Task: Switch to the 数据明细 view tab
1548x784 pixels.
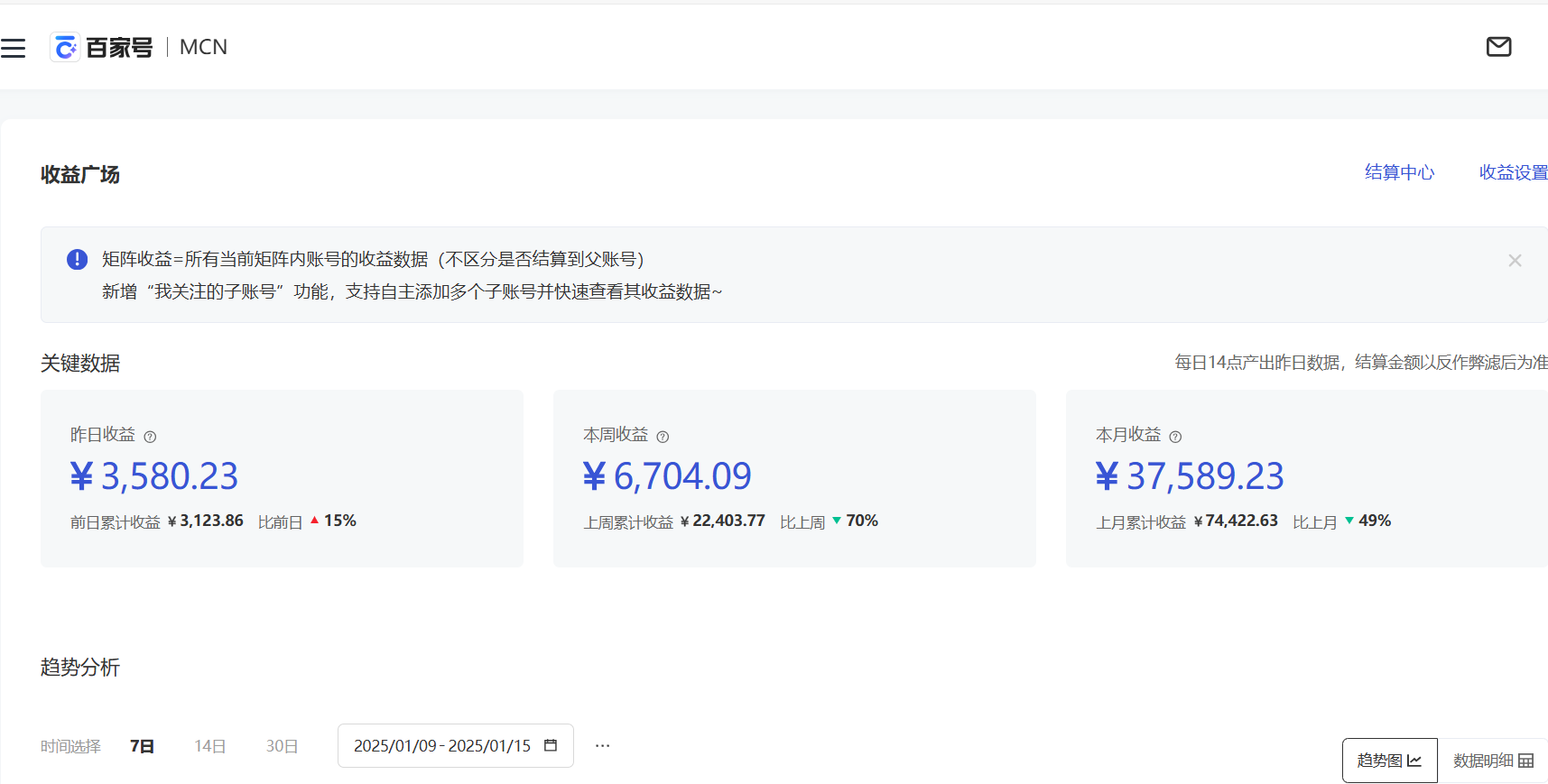Action: (1492, 761)
